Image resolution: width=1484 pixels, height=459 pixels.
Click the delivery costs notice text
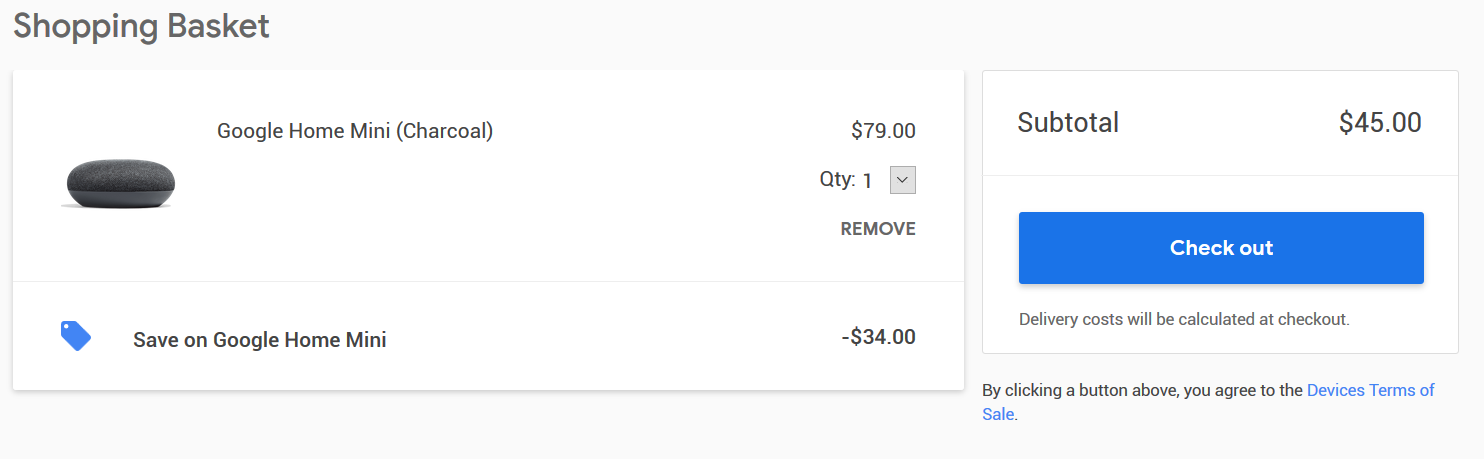coord(1184,320)
